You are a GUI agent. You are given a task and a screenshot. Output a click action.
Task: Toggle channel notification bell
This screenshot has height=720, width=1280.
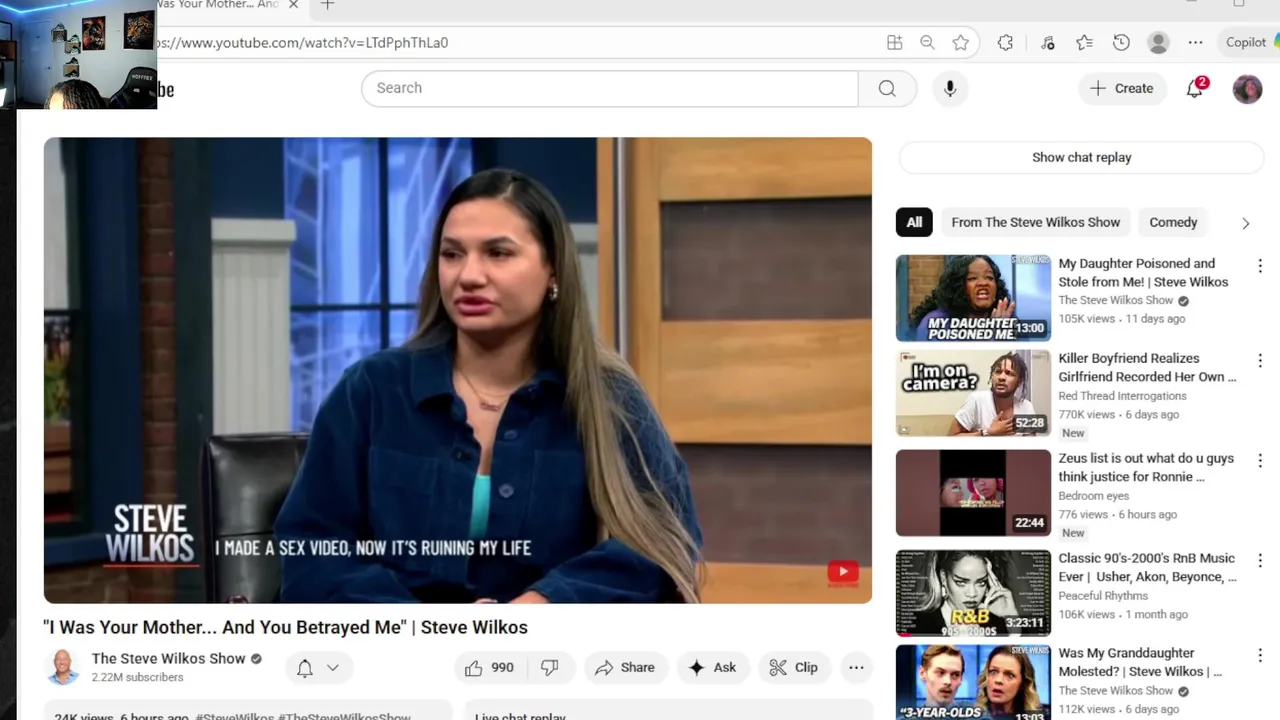[x=305, y=668]
